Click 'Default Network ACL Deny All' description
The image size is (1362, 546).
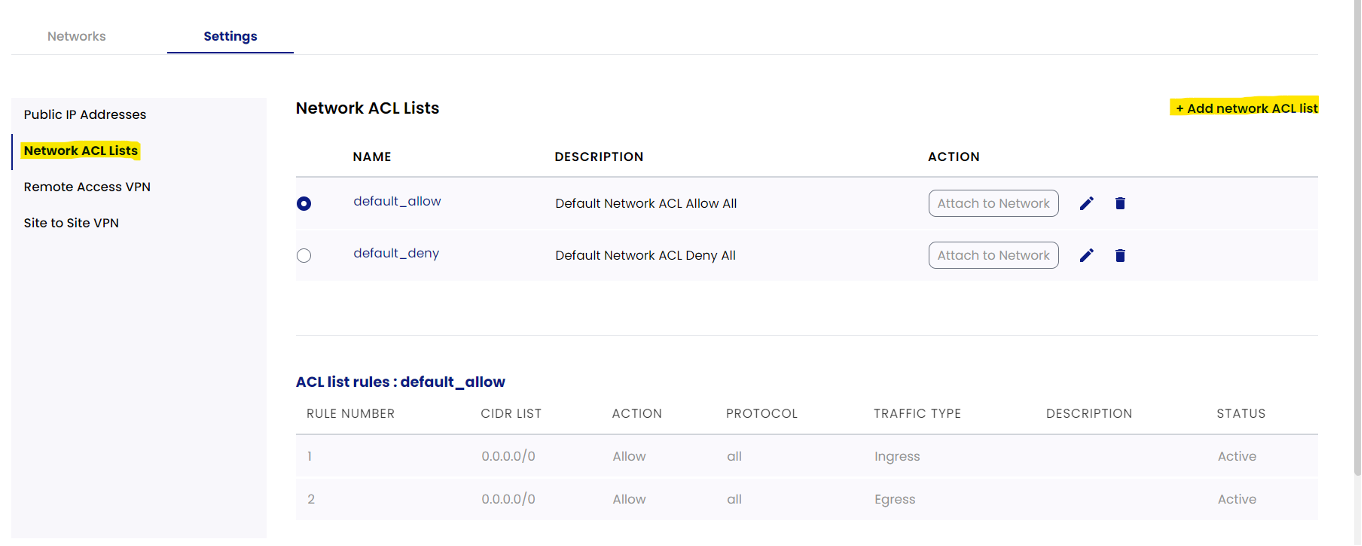[x=645, y=255]
